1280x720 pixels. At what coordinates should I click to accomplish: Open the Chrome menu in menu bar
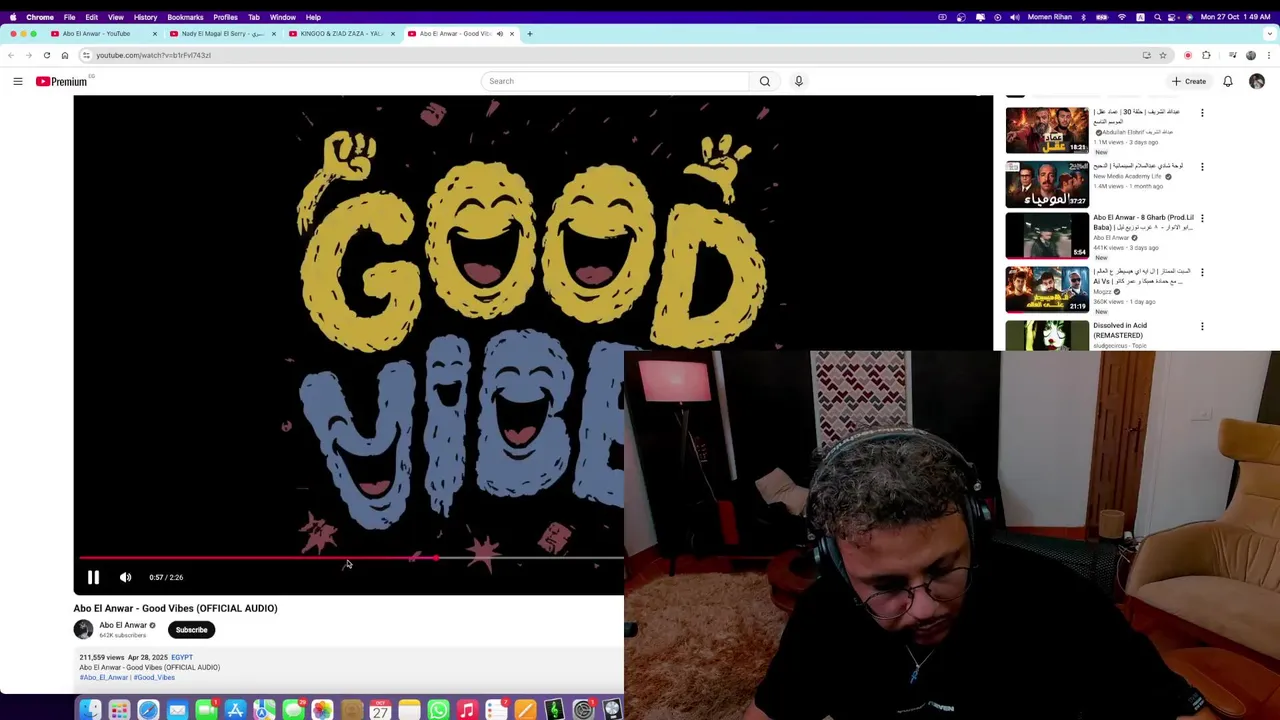[40, 17]
